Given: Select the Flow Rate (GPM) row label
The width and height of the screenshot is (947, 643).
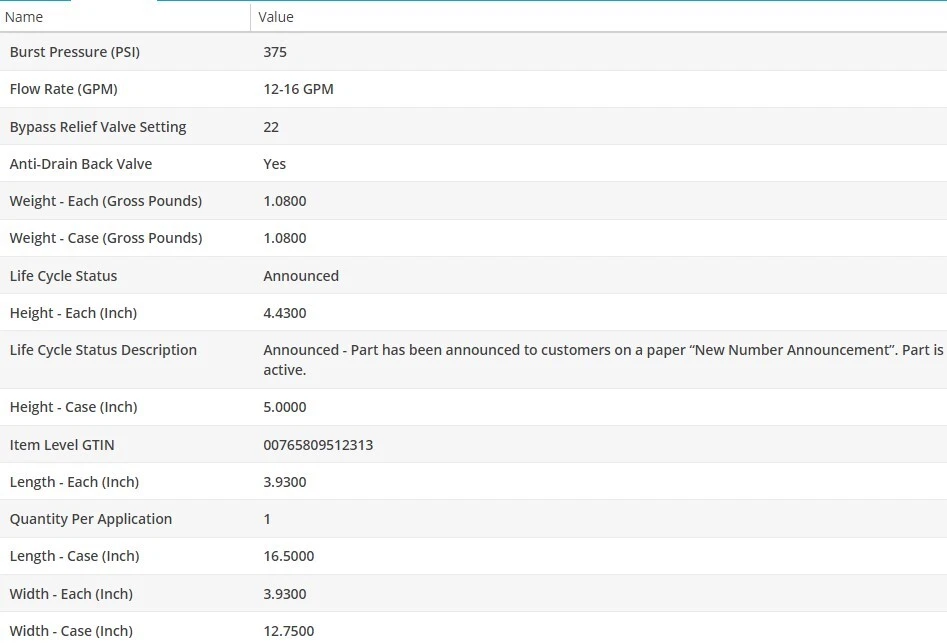Looking at the screenshot, I should pos(63,89).
